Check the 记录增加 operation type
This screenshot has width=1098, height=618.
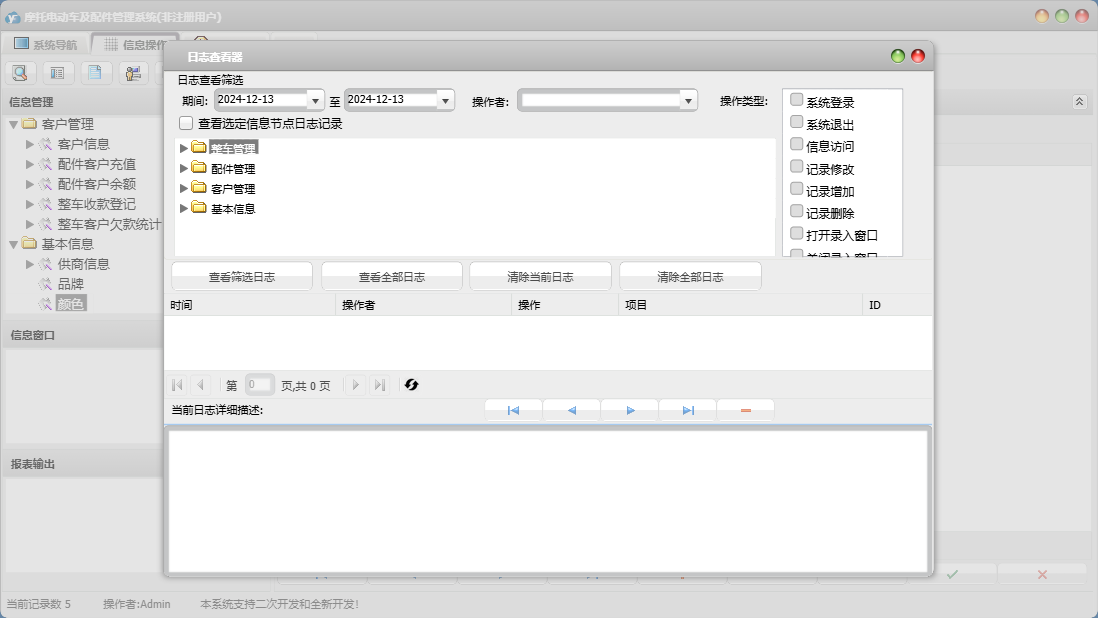coord(796,188)
